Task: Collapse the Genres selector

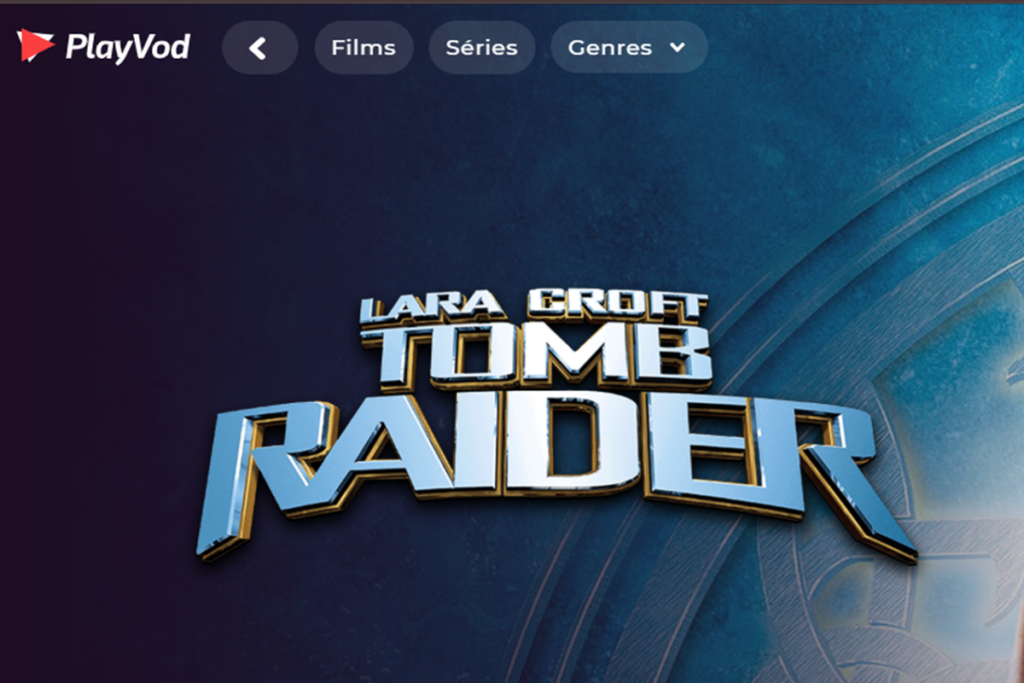Action: (628, 47)
